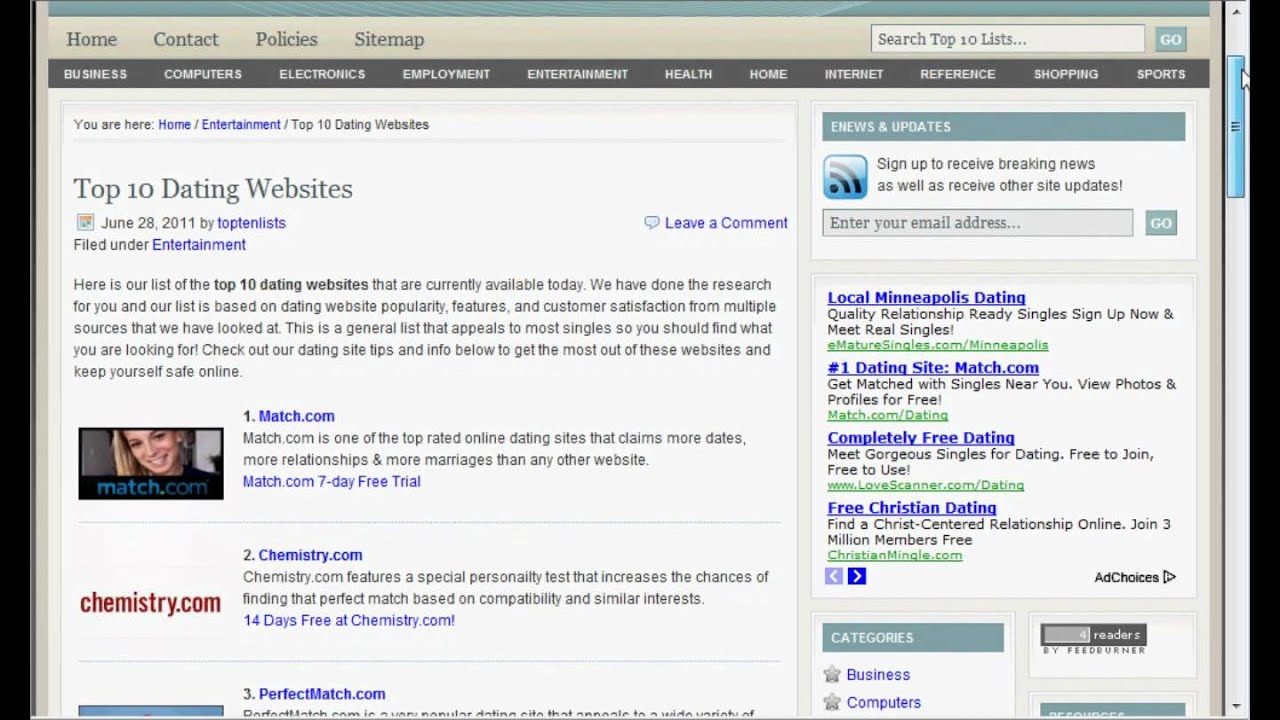Open Local Minneapolis Dating ad
The width and height of the screenshot is (1280, 720).
(x=926, y=297)
